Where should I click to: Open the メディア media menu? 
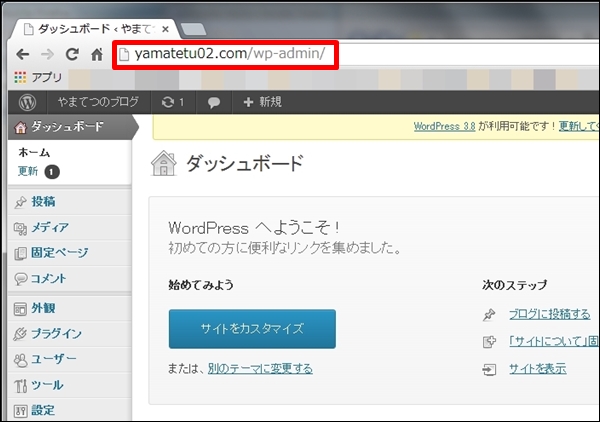coord(50,227)
